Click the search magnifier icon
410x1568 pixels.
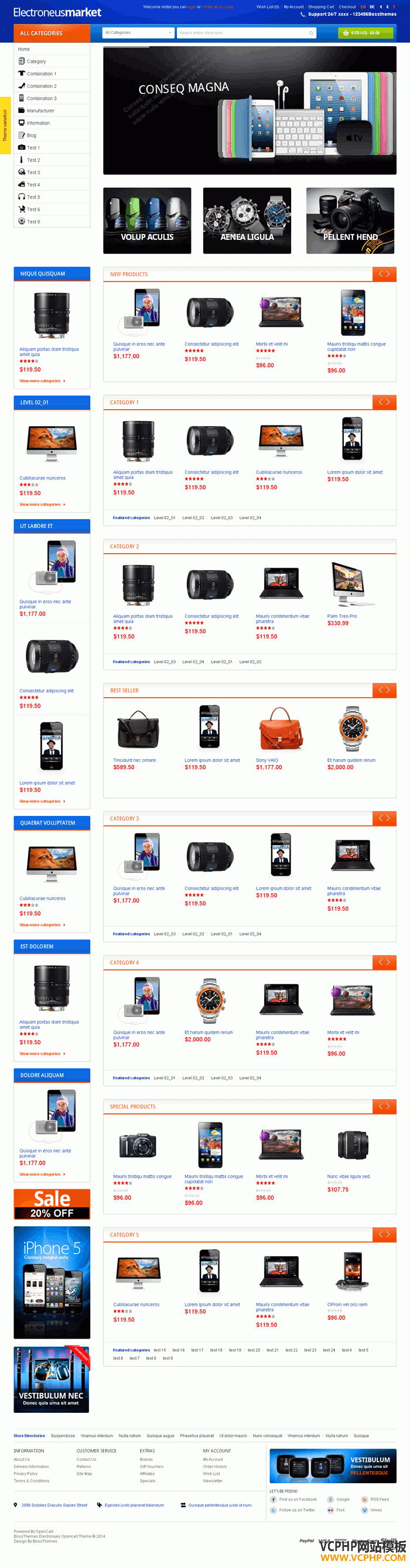click(x=310, y=33)
